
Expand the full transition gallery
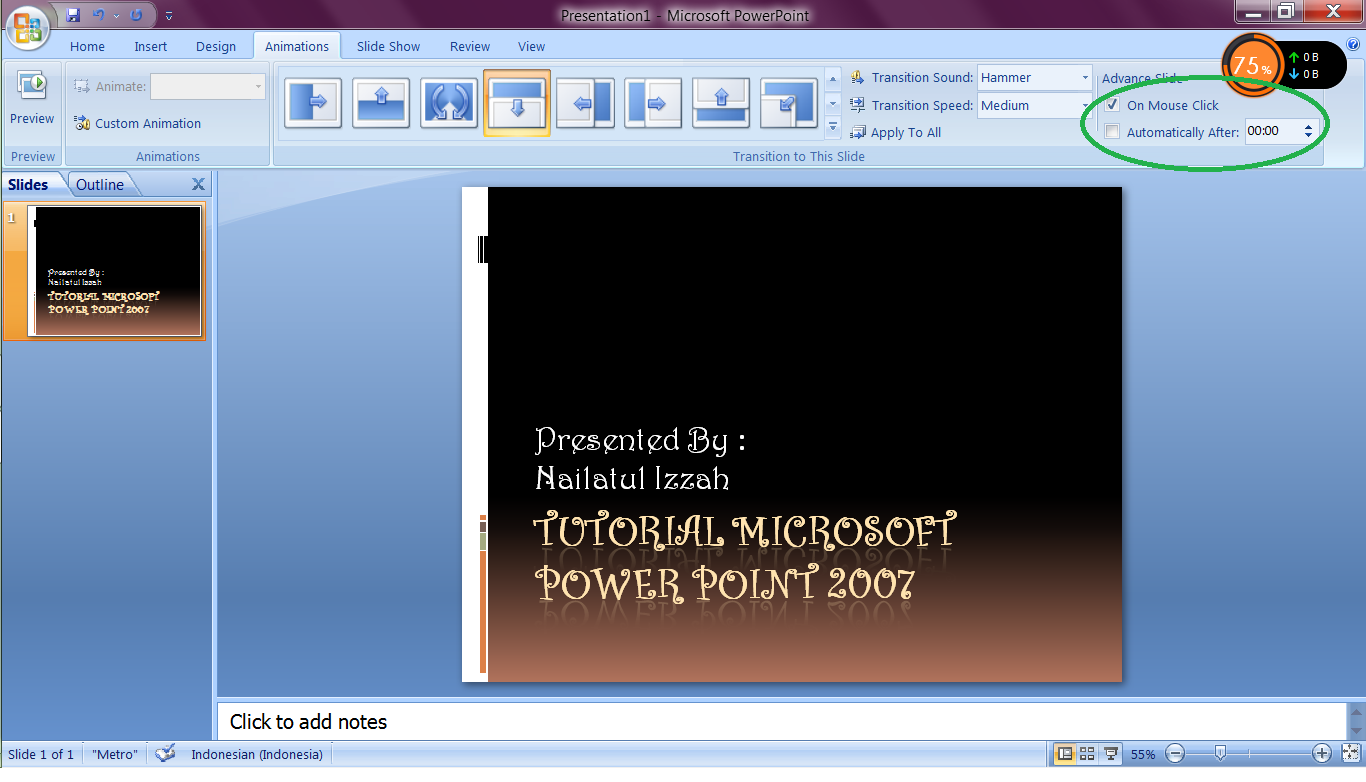(x=833, y=126)
